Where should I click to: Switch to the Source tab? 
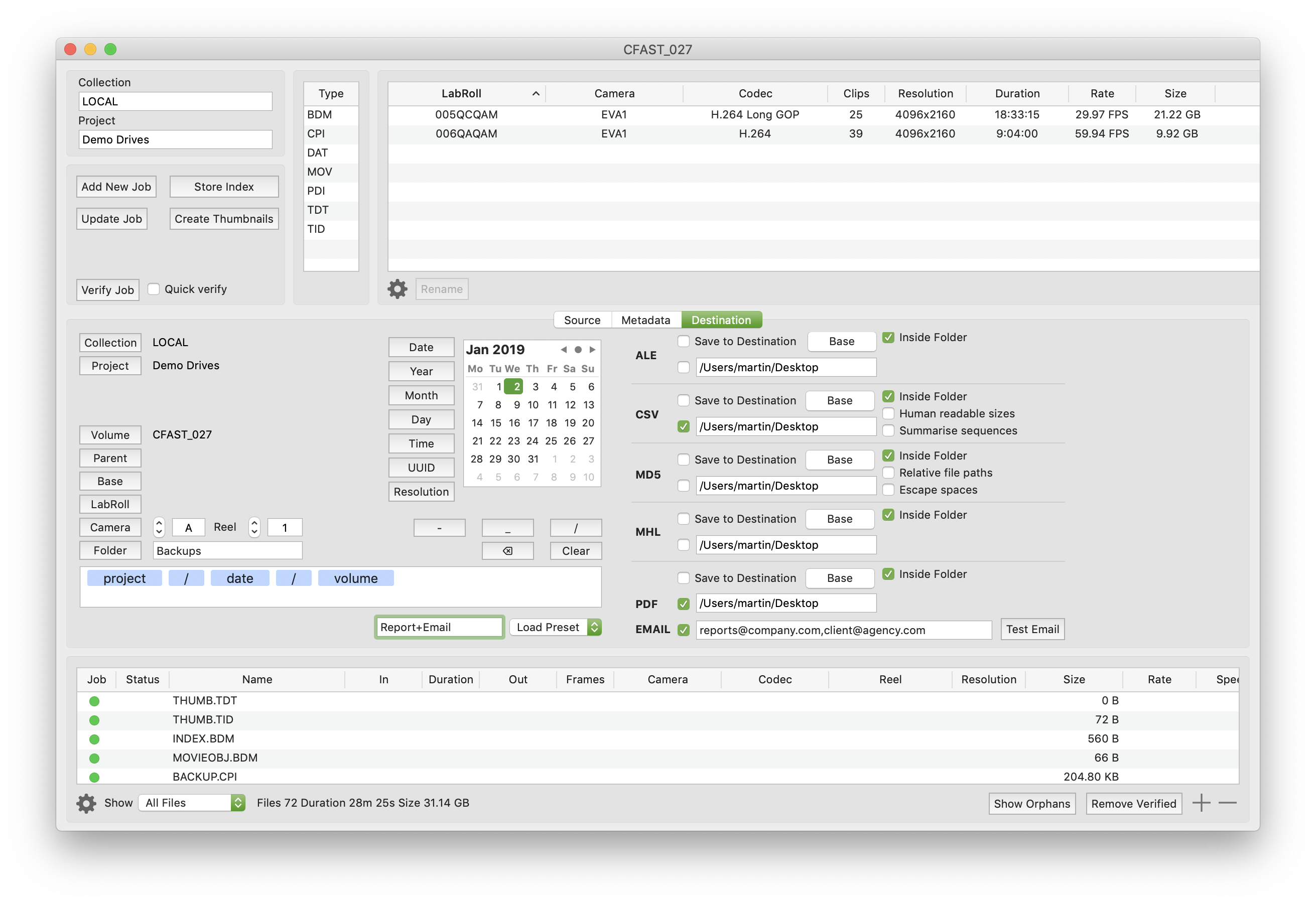click(582, 321)
